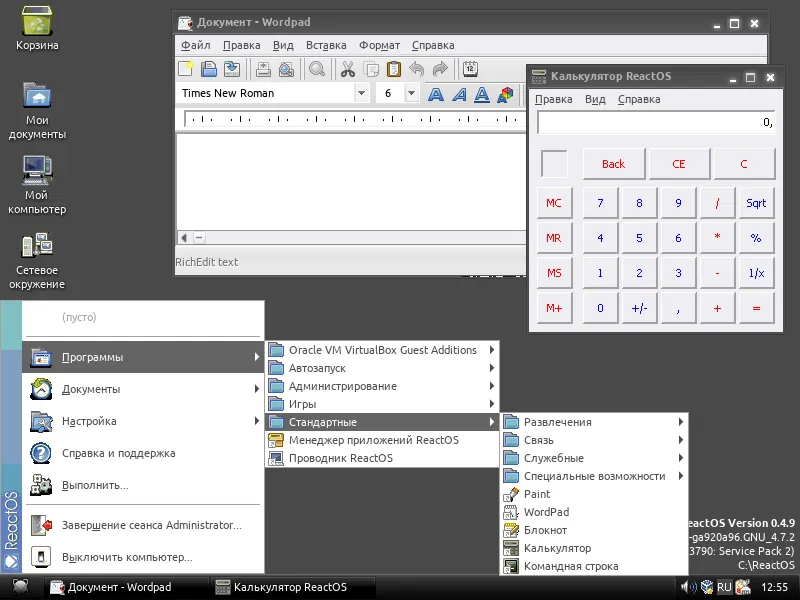This screenshot has width=800, height=600.
Task: Launch Paint from the Стандартные menu
Action: point(594,494)
